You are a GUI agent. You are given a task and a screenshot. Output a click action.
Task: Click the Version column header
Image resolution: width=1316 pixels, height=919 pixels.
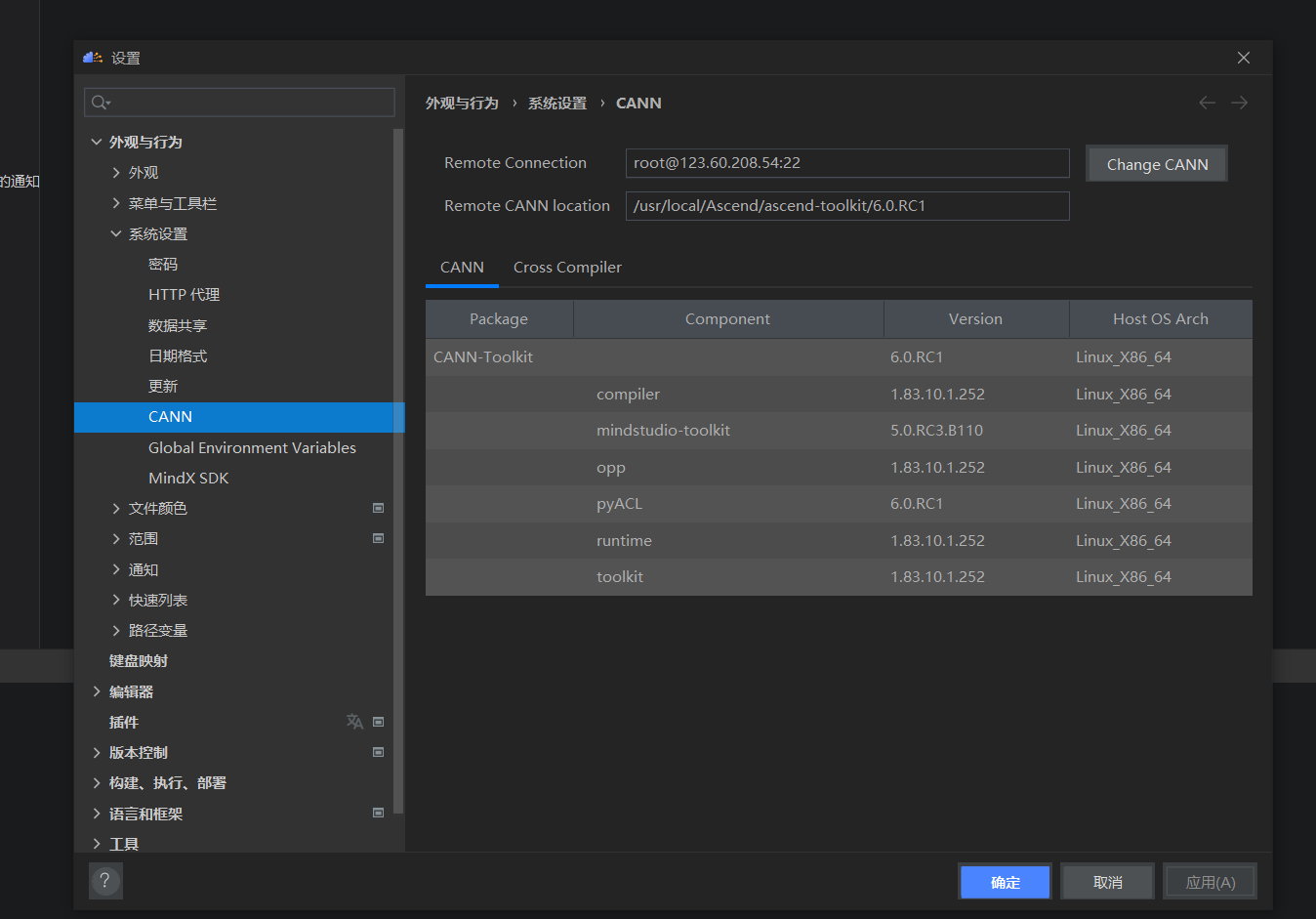pos(976,319)
